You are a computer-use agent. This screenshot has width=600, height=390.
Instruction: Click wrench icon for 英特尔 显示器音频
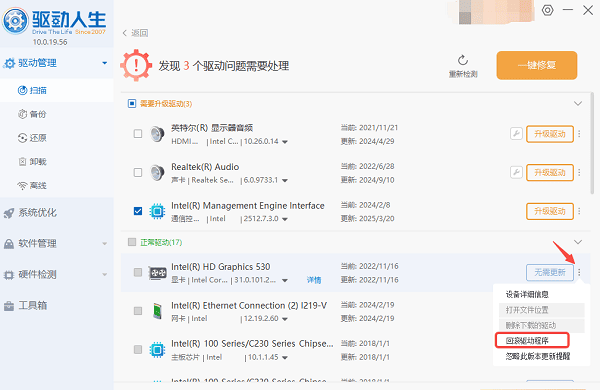tap(516, 134)
